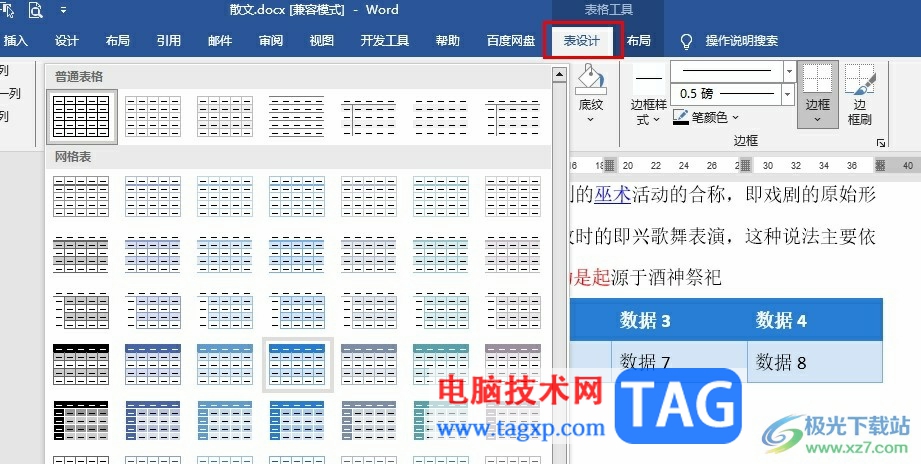The image size is (921, 464).
Task: Pick the gray-shaded grid style with unbordered first column
Action: coord(81,311)
